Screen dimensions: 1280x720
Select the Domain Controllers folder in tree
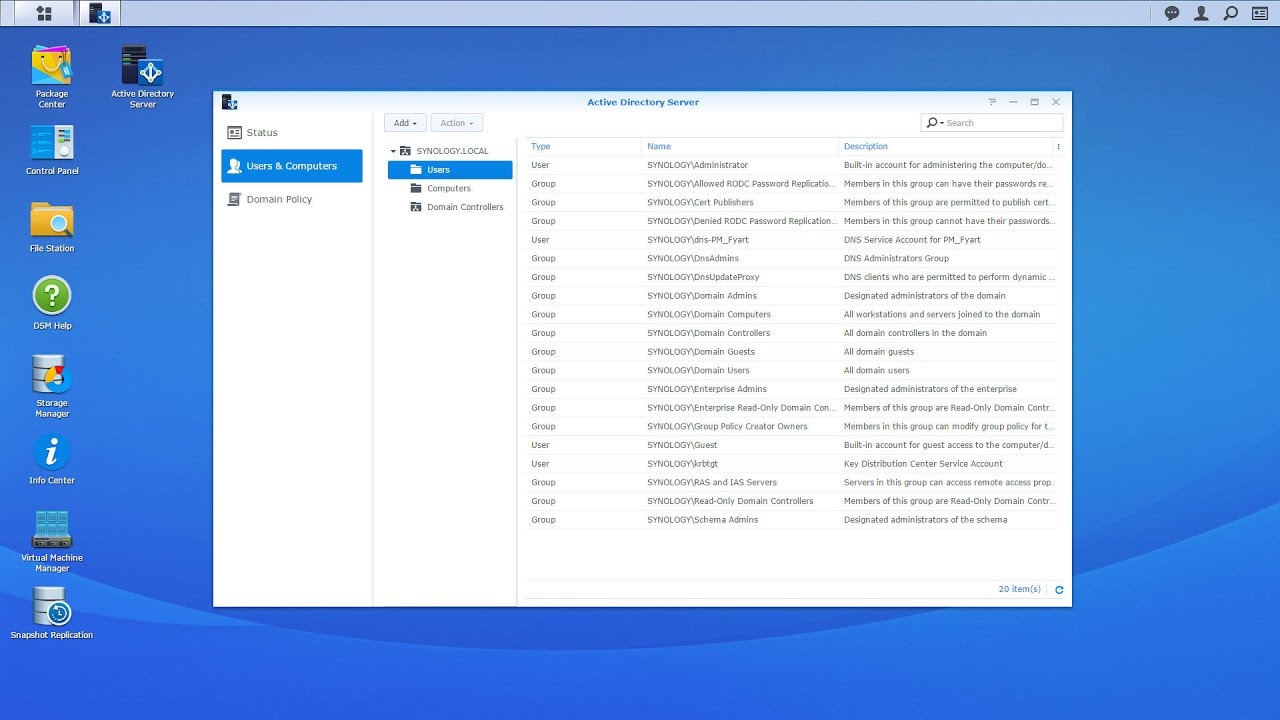click(450, 207)
